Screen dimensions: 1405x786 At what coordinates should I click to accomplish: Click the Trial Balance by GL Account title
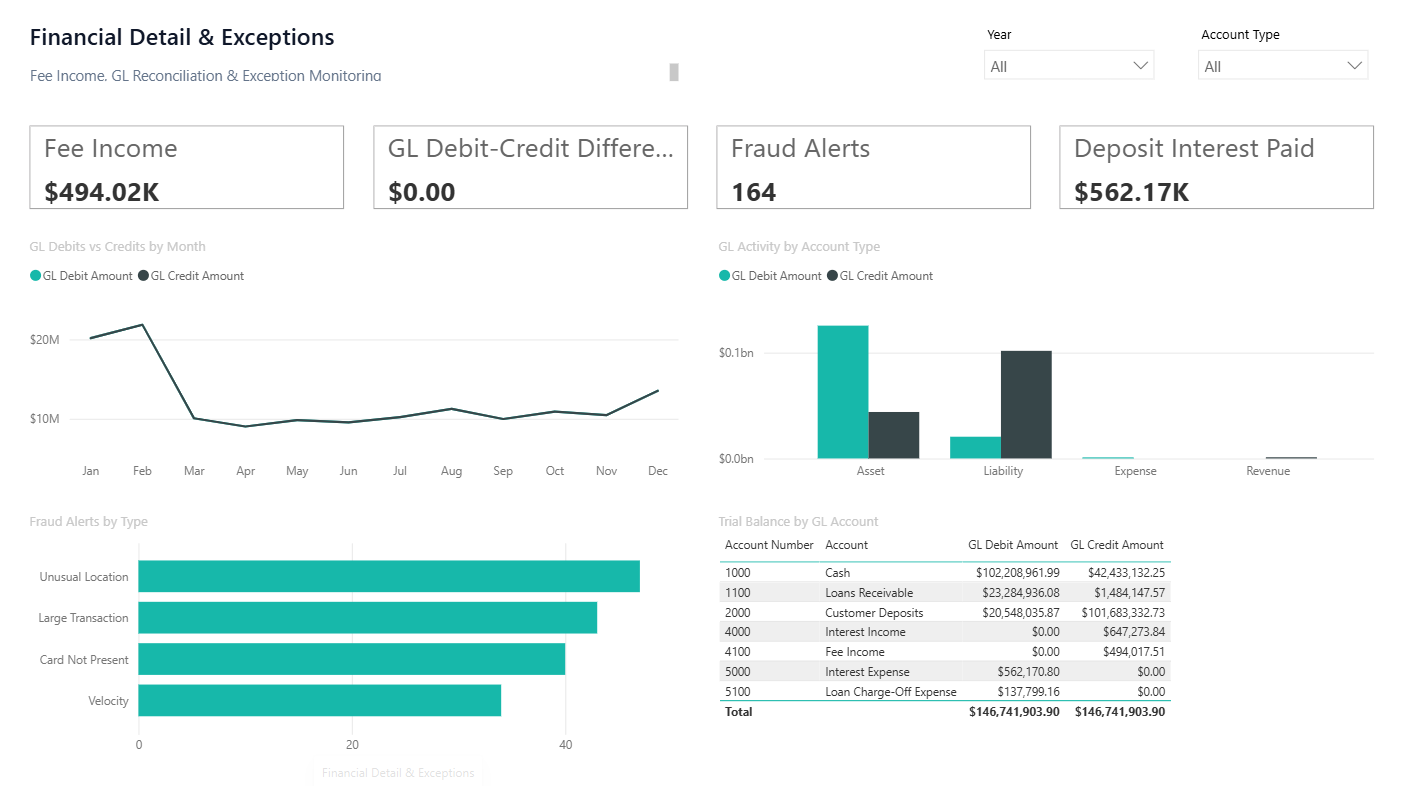click(x=798, y=522)
